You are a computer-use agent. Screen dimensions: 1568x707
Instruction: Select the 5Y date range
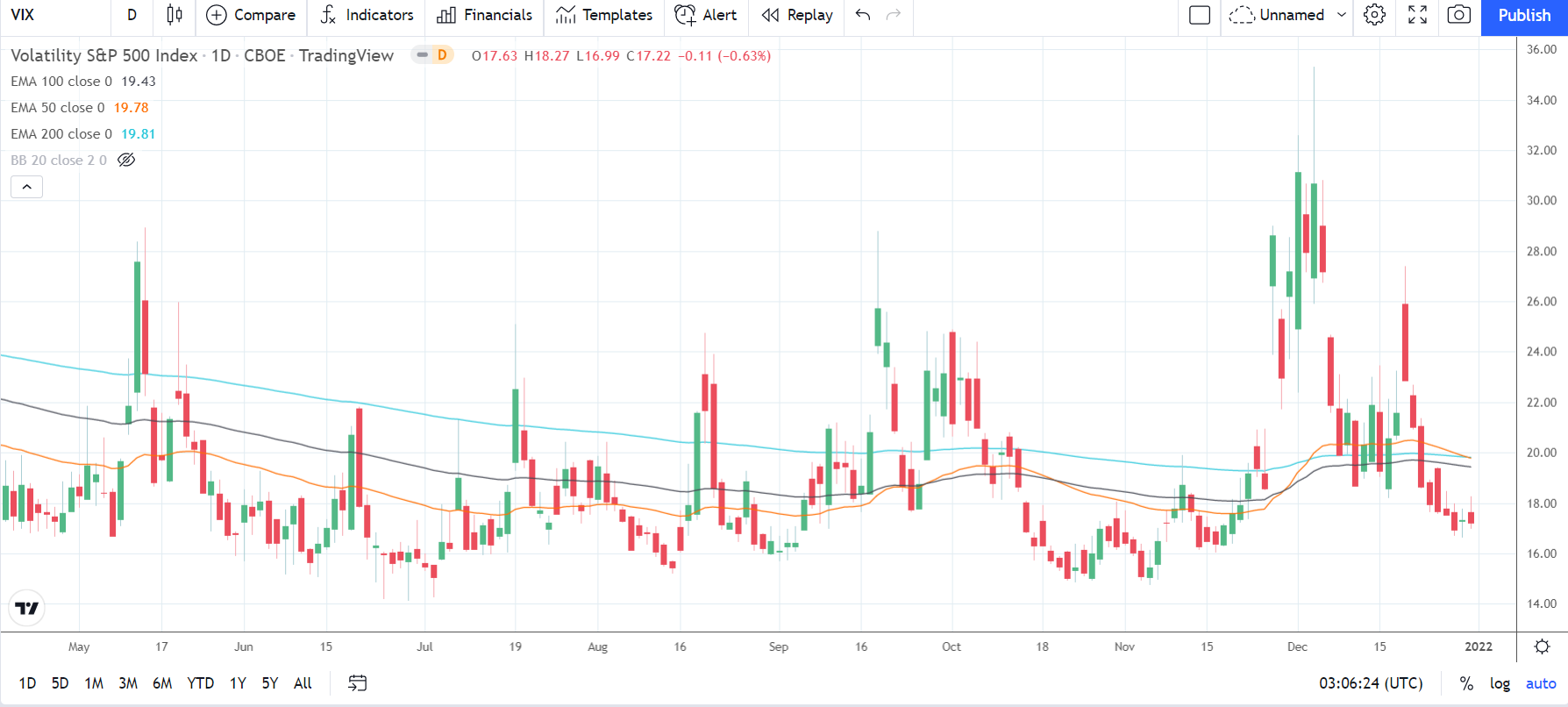270,683
